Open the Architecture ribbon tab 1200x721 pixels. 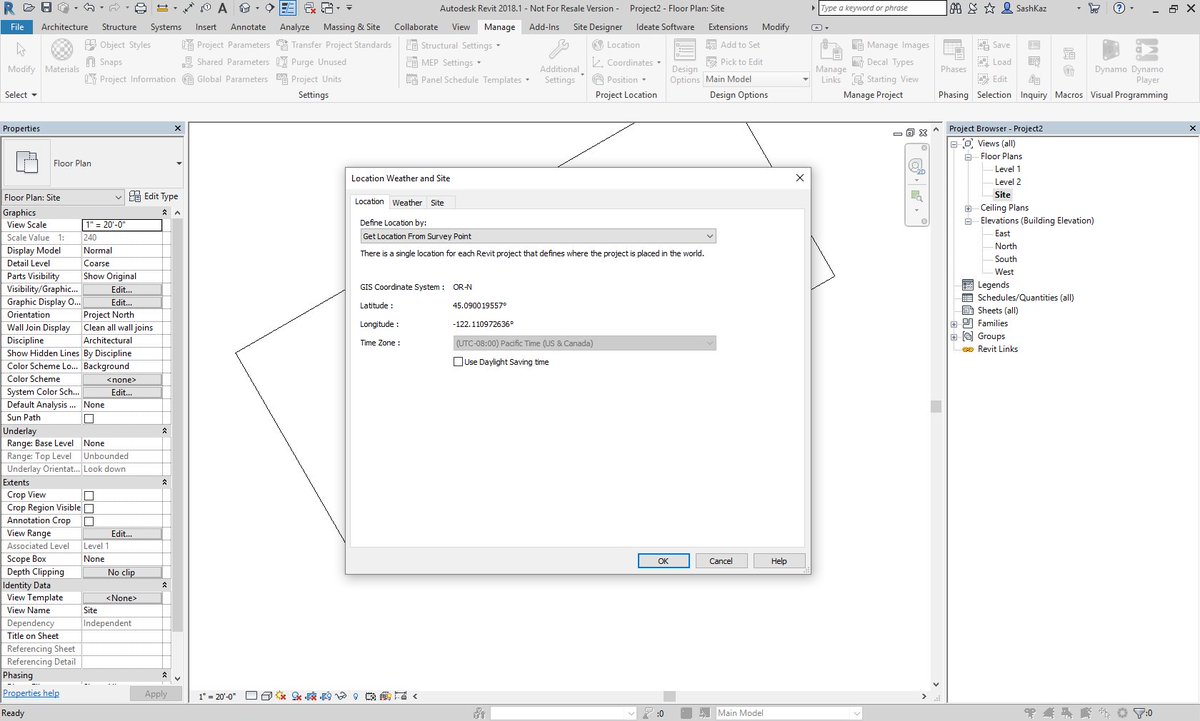pos(64,27)
